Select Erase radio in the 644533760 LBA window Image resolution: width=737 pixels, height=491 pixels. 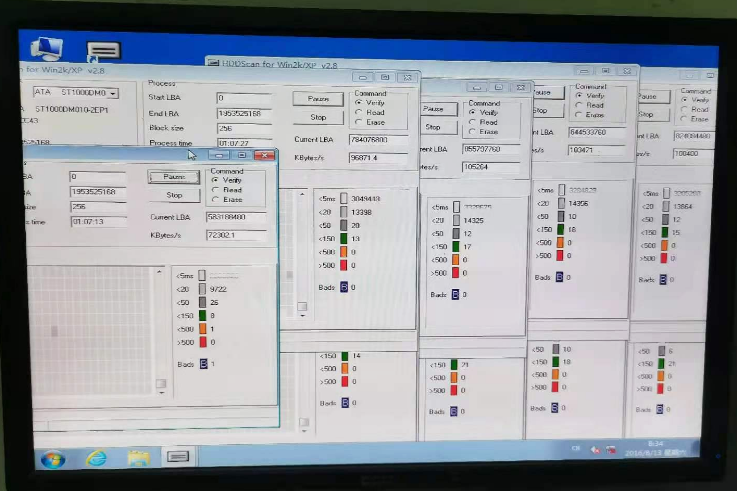pyautogui.click(x=579, y=115)
